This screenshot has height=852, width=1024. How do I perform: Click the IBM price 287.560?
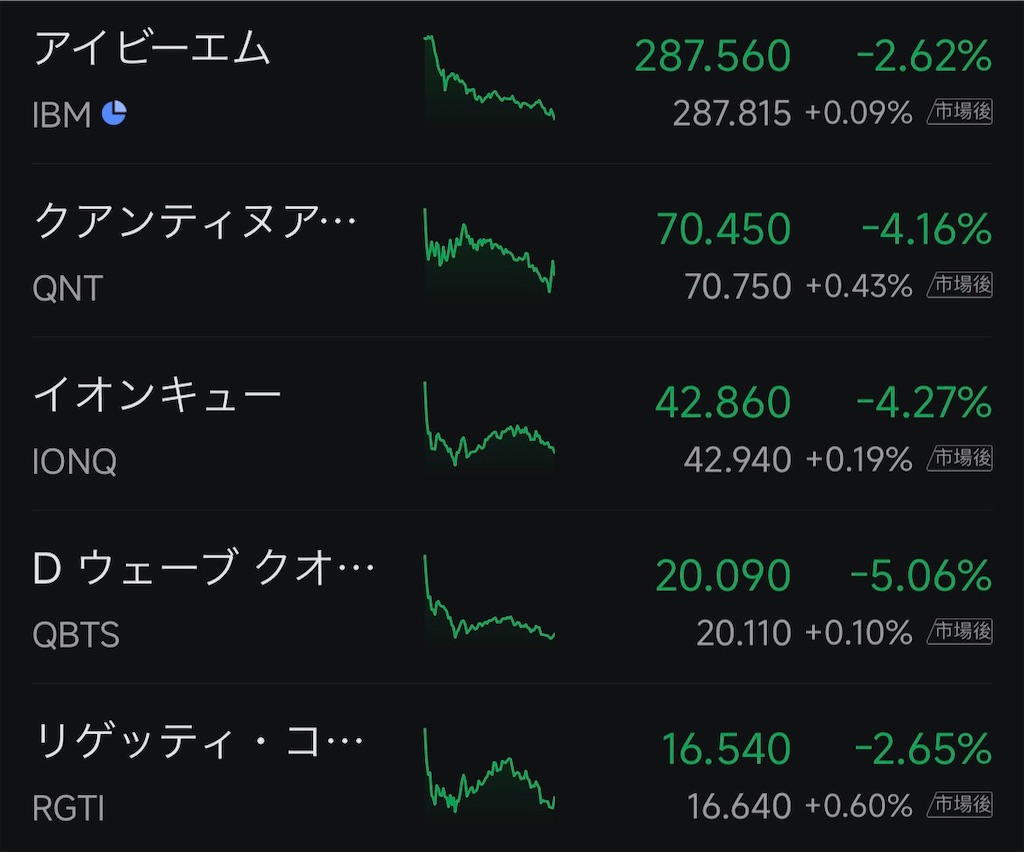pyautogui.click(x=712, y=55)
